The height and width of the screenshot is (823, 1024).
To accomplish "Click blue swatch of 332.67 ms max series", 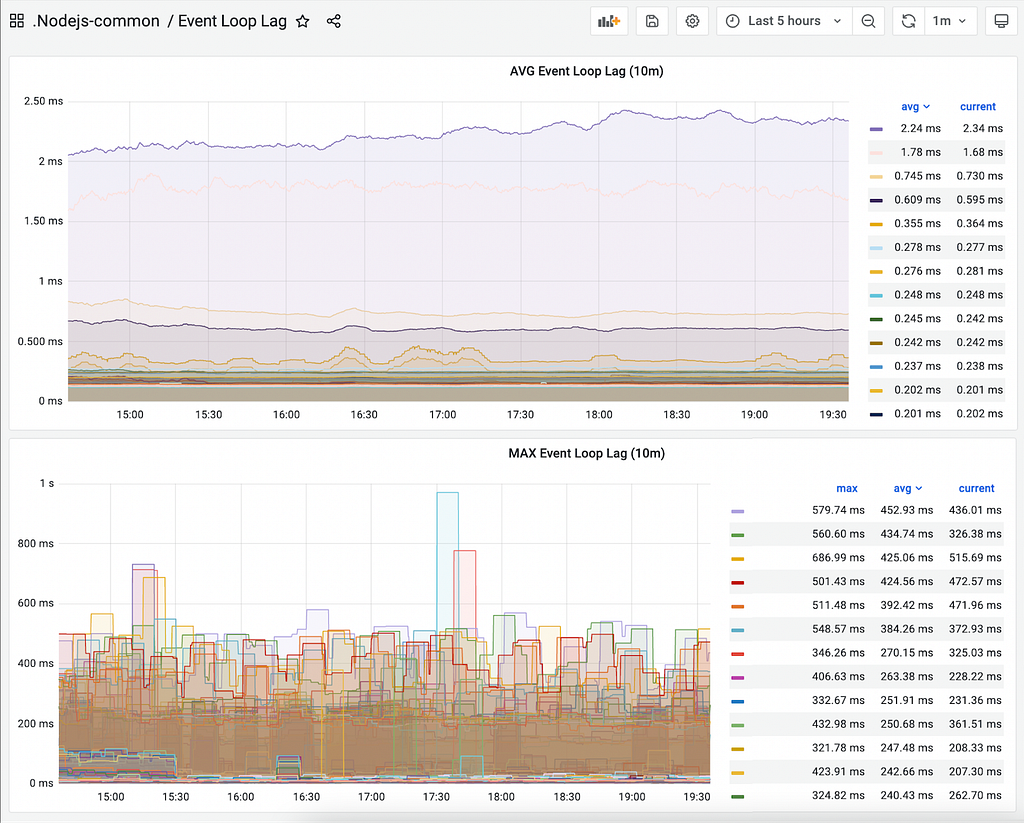I will point(737,702).
